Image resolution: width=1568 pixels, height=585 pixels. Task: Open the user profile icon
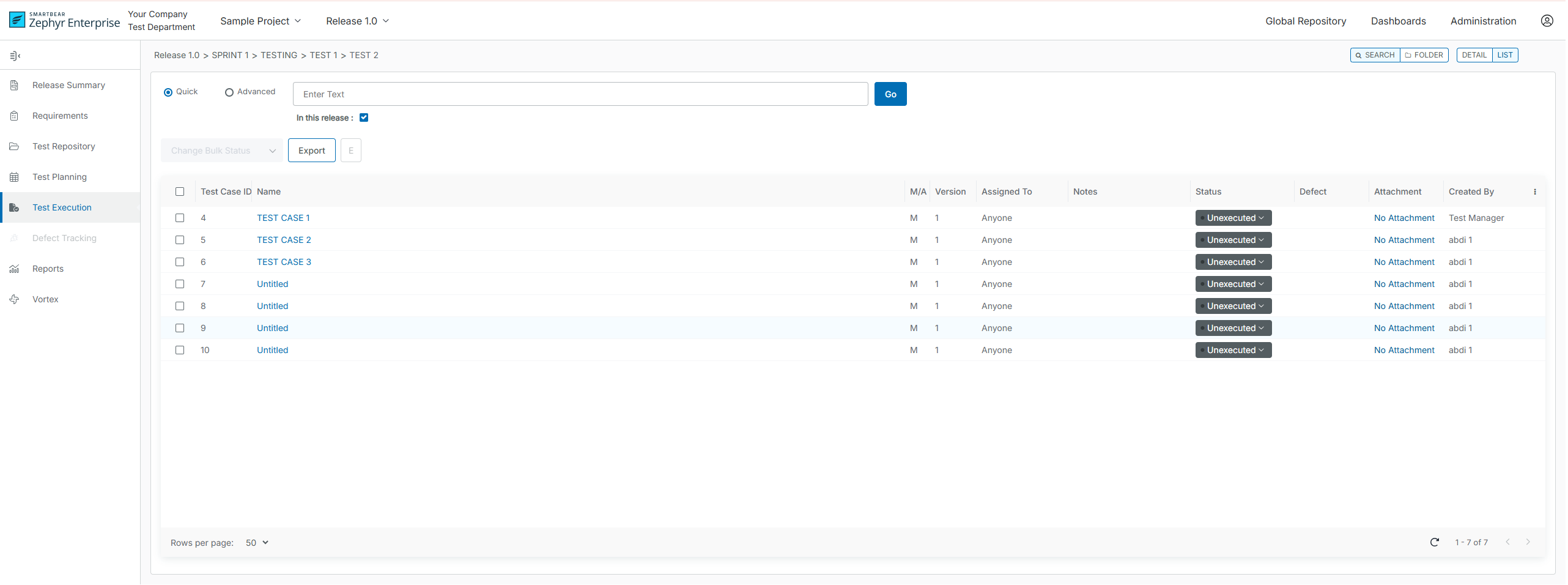(1547, 21)
